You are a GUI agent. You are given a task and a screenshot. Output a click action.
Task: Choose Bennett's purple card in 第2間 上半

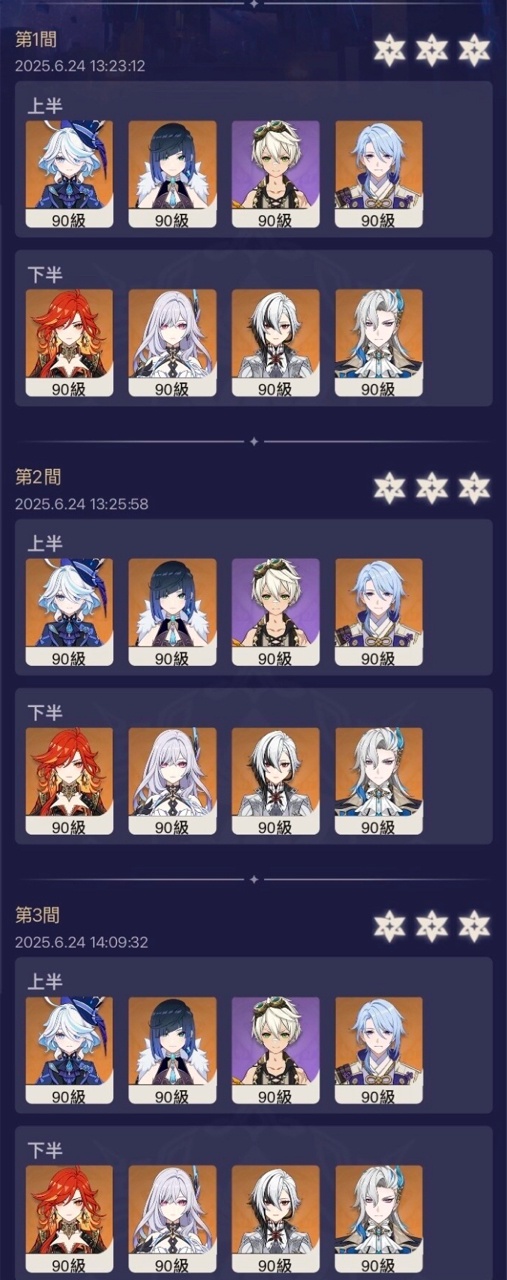pyautogui.click(x=275, y=612)
